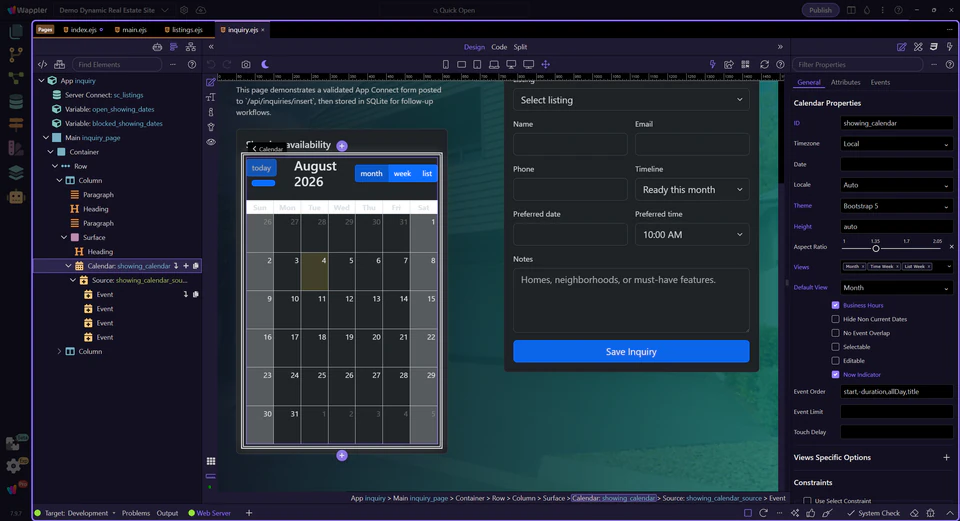This screenshot has height=521, width=960.
Task: Open the Timezone Local dropdown
Action: click(896, 144)
